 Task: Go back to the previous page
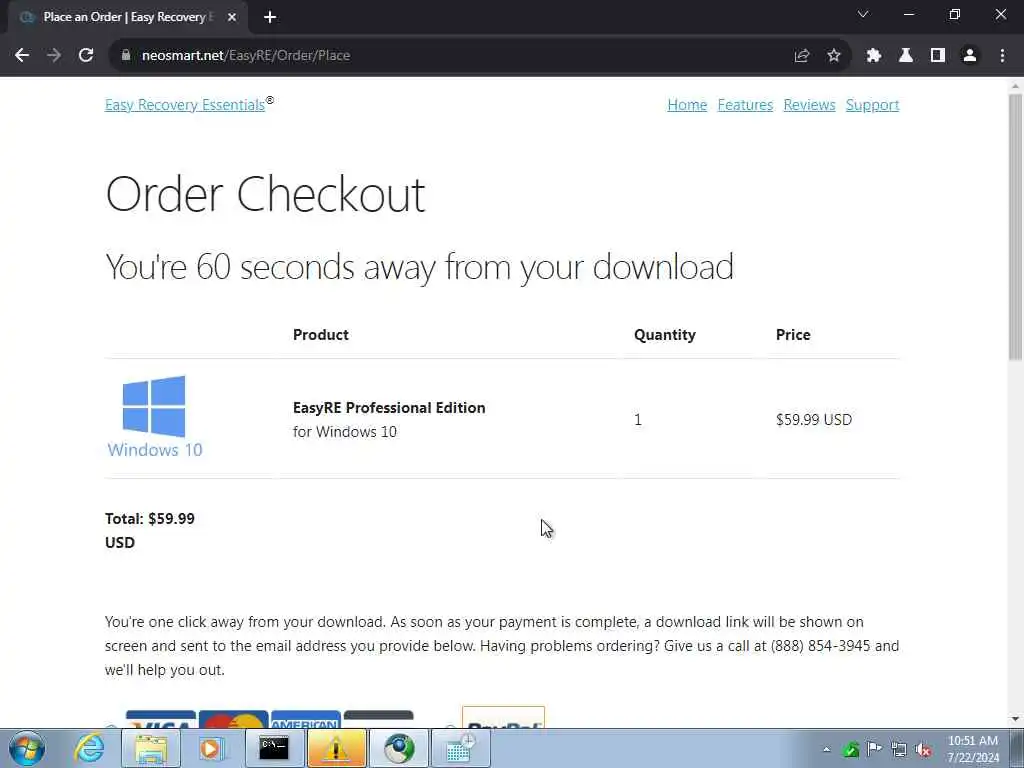tap(22, 56)
